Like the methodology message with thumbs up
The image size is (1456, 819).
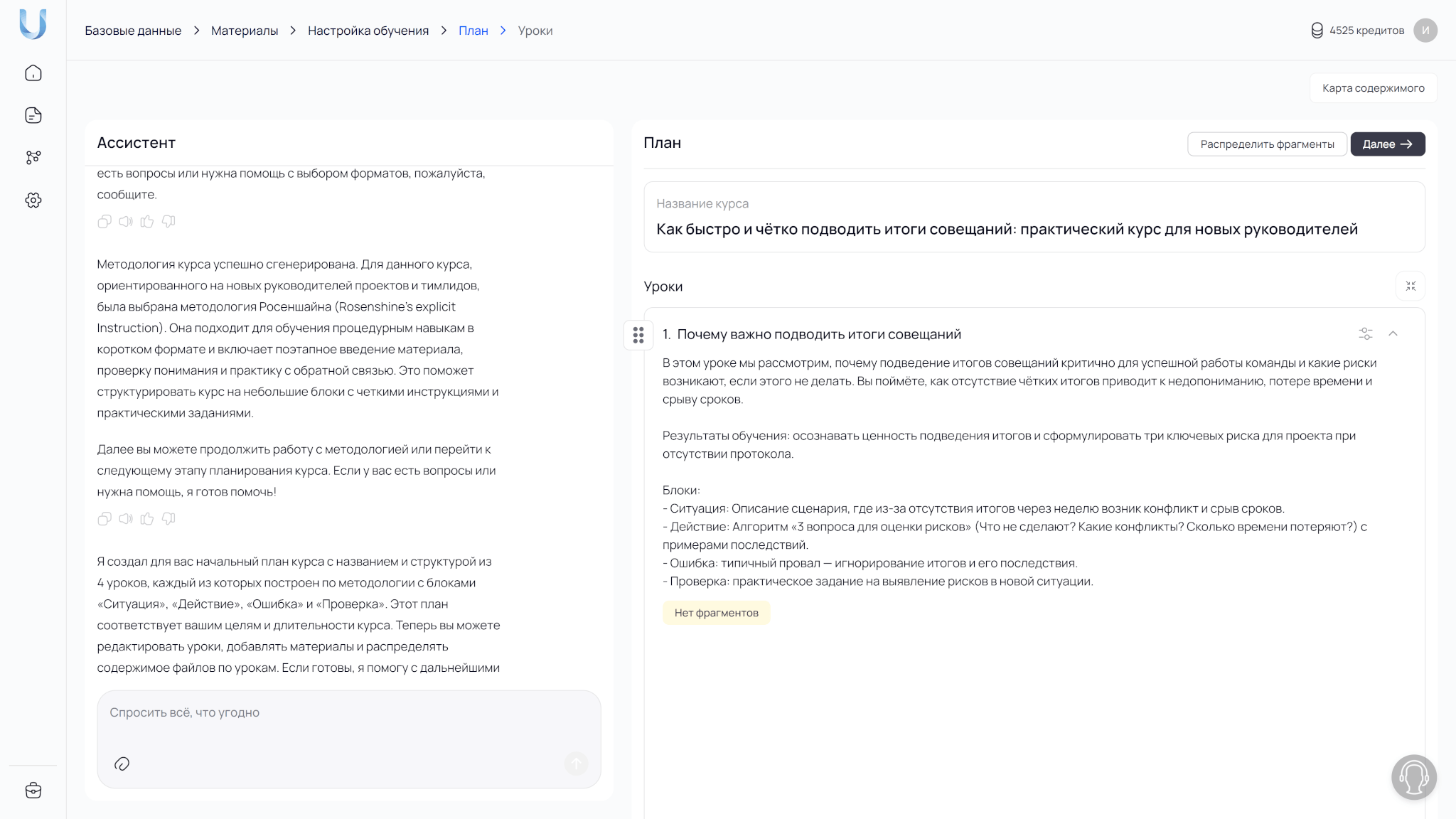coord(147,519)
